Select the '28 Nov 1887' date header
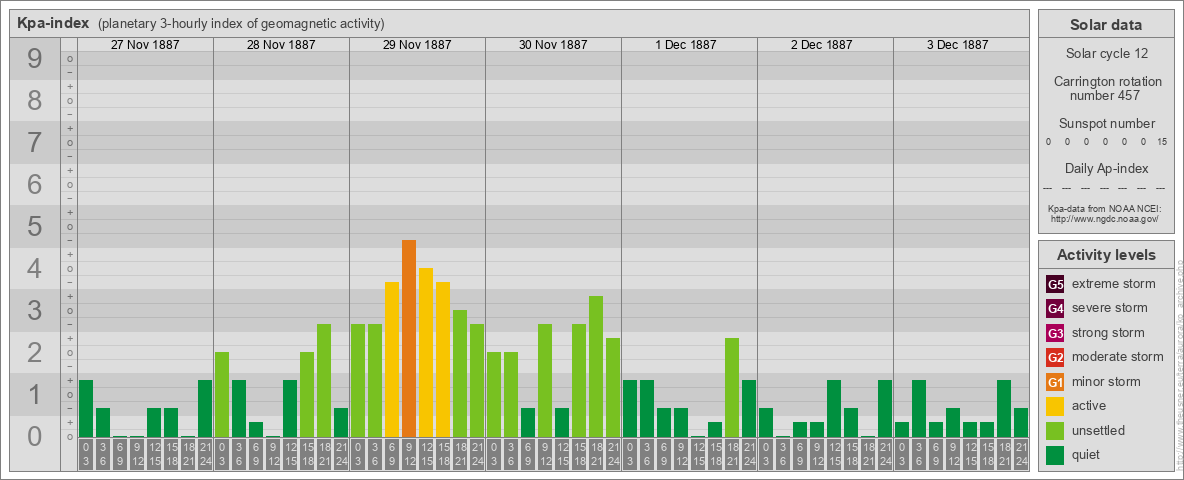This screenshot has height=480, width=1184. point(281,45)
